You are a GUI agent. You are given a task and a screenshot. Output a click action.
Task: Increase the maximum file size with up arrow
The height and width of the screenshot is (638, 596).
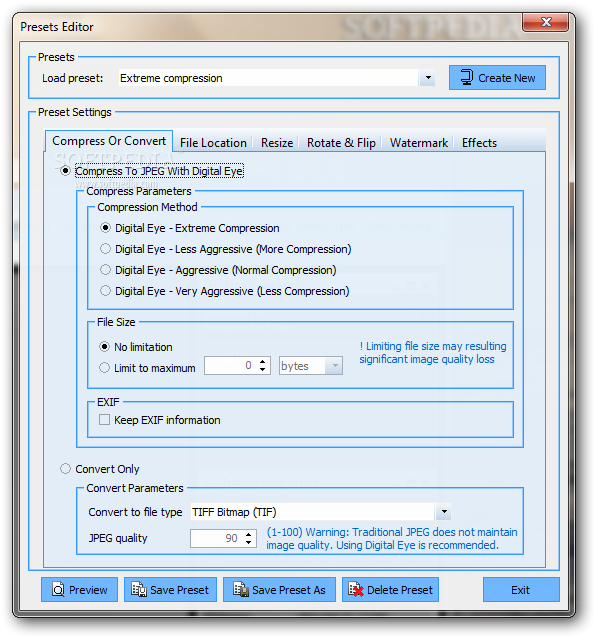click(x=263, y=361)
